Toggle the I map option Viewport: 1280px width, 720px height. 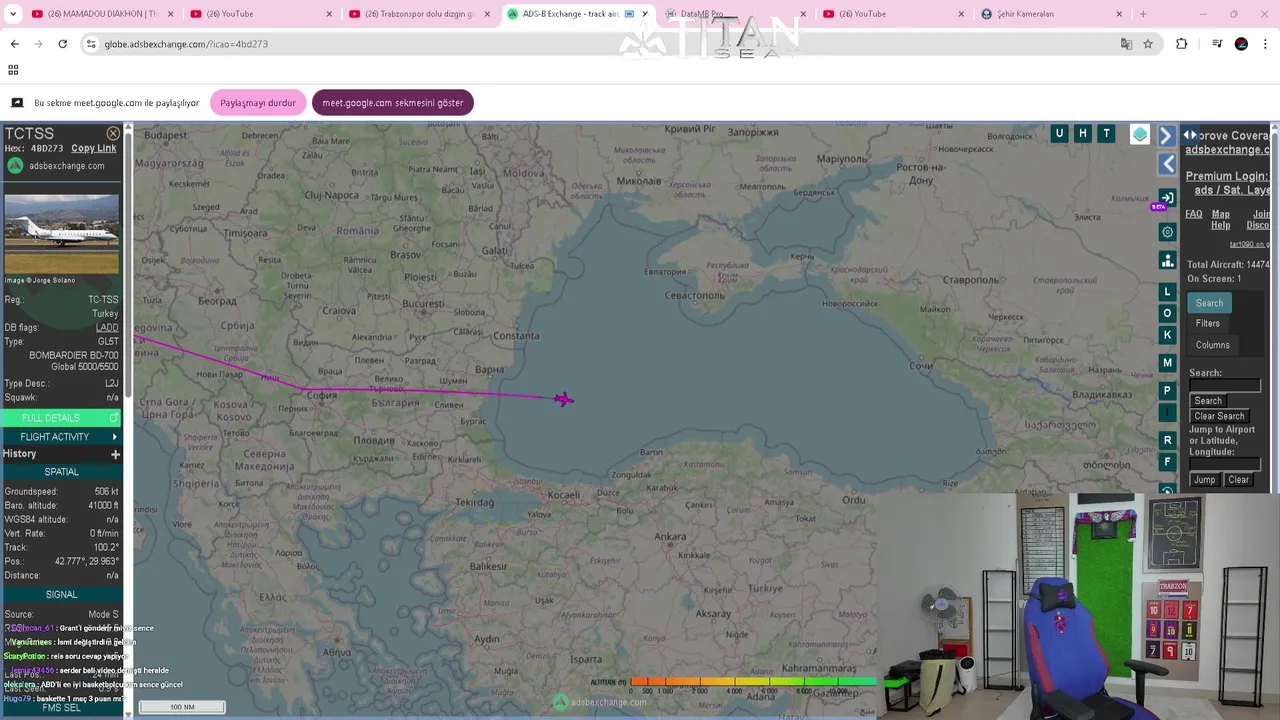tap(1167, 412)
